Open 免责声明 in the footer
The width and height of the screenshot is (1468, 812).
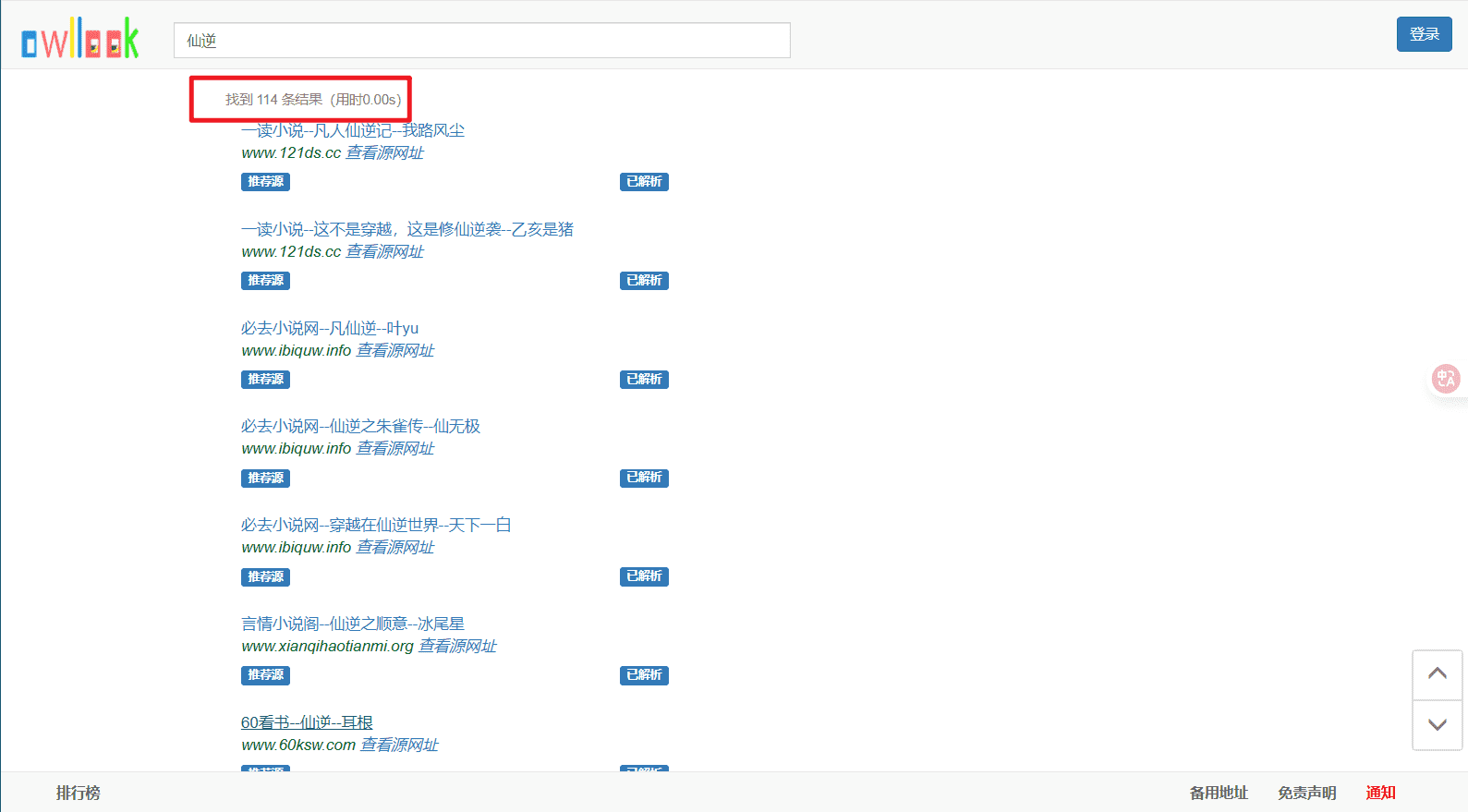point(1307,793)
